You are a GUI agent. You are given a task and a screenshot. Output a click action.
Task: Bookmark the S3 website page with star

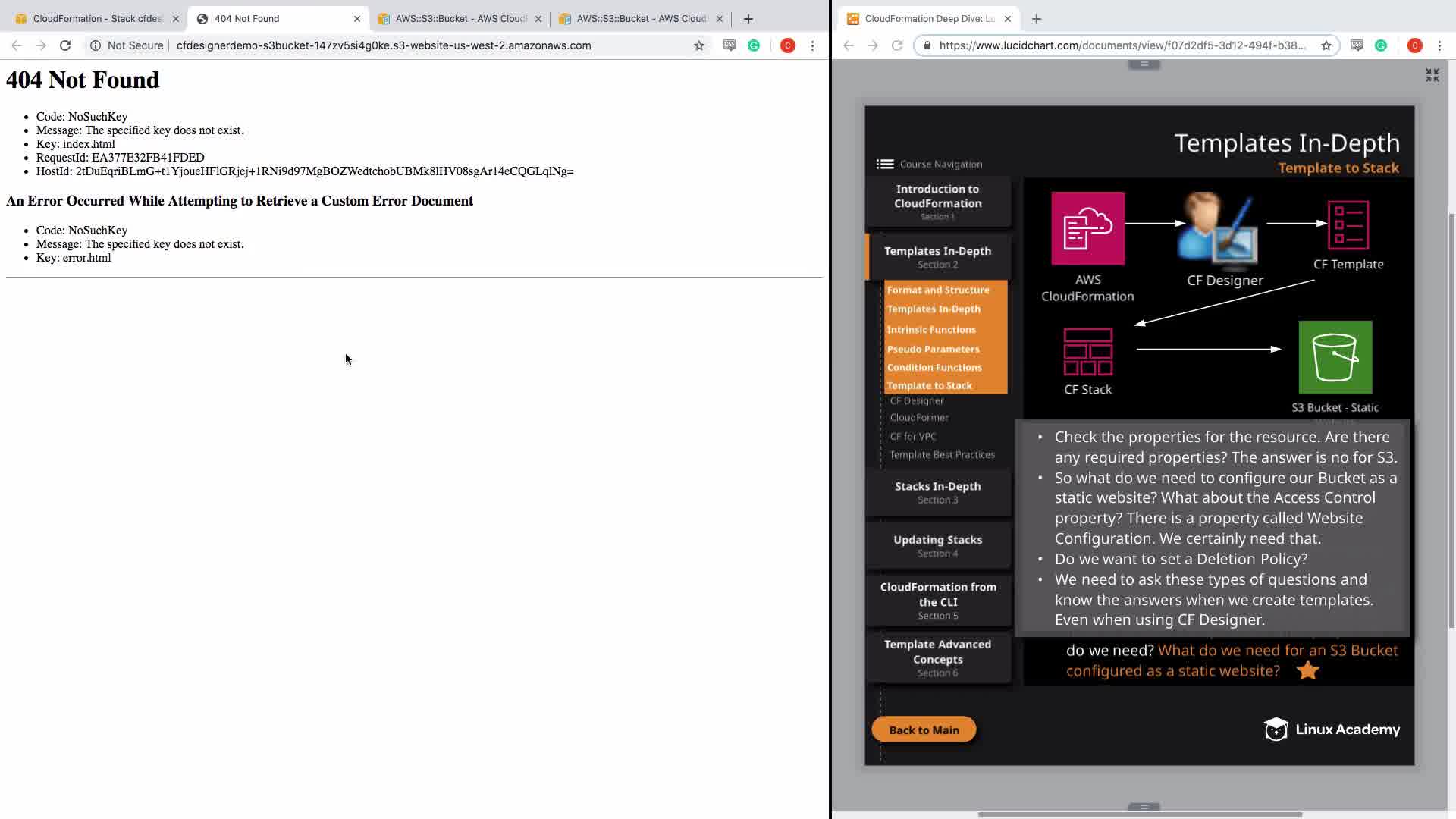[698, 45]
